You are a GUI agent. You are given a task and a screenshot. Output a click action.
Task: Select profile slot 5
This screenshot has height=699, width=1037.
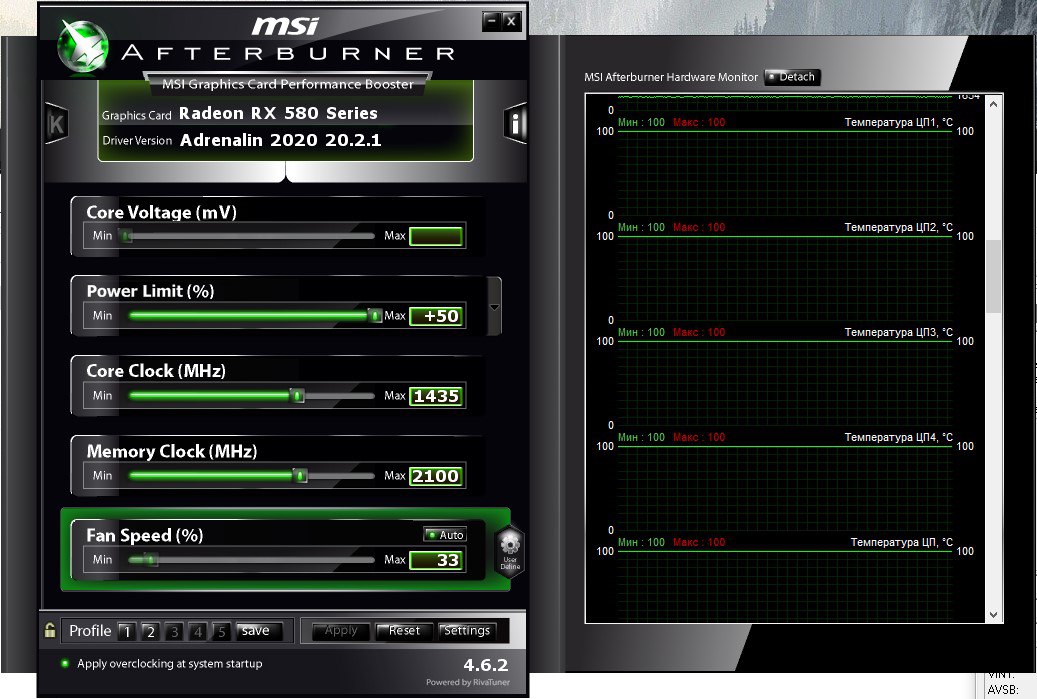[222, 632]
